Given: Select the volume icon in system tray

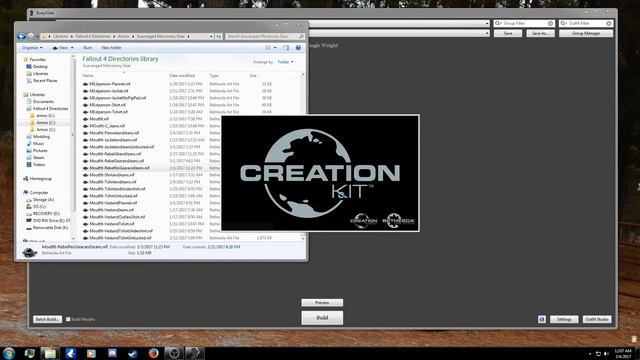Looking at the screenshot, I should tap(606, 353).
